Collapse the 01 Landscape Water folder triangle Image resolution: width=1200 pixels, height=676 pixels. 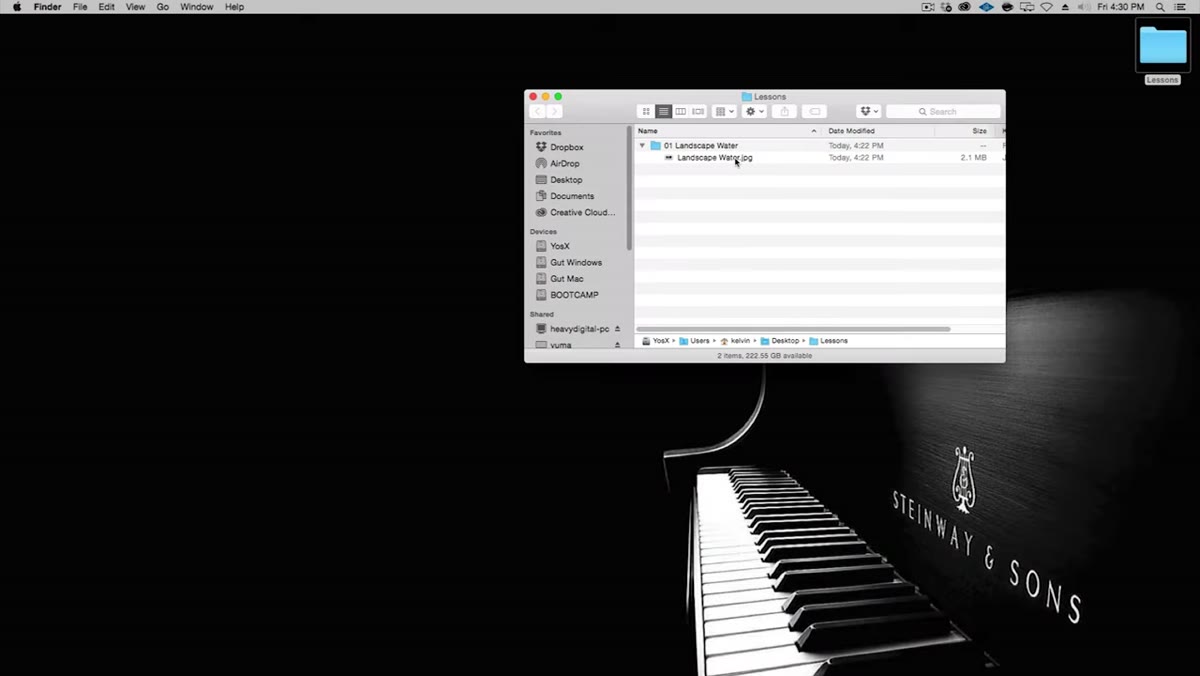642,146
